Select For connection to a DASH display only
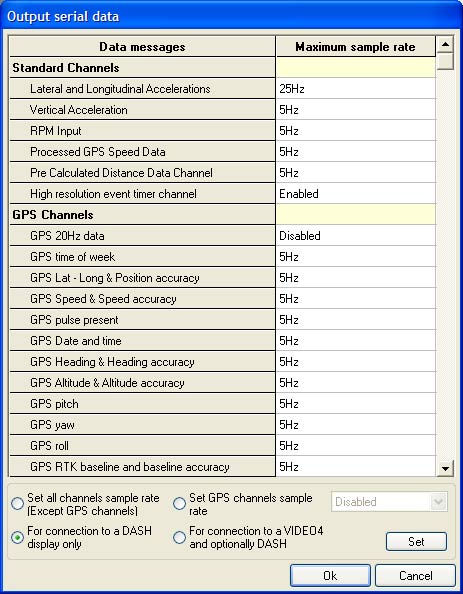 17,537
